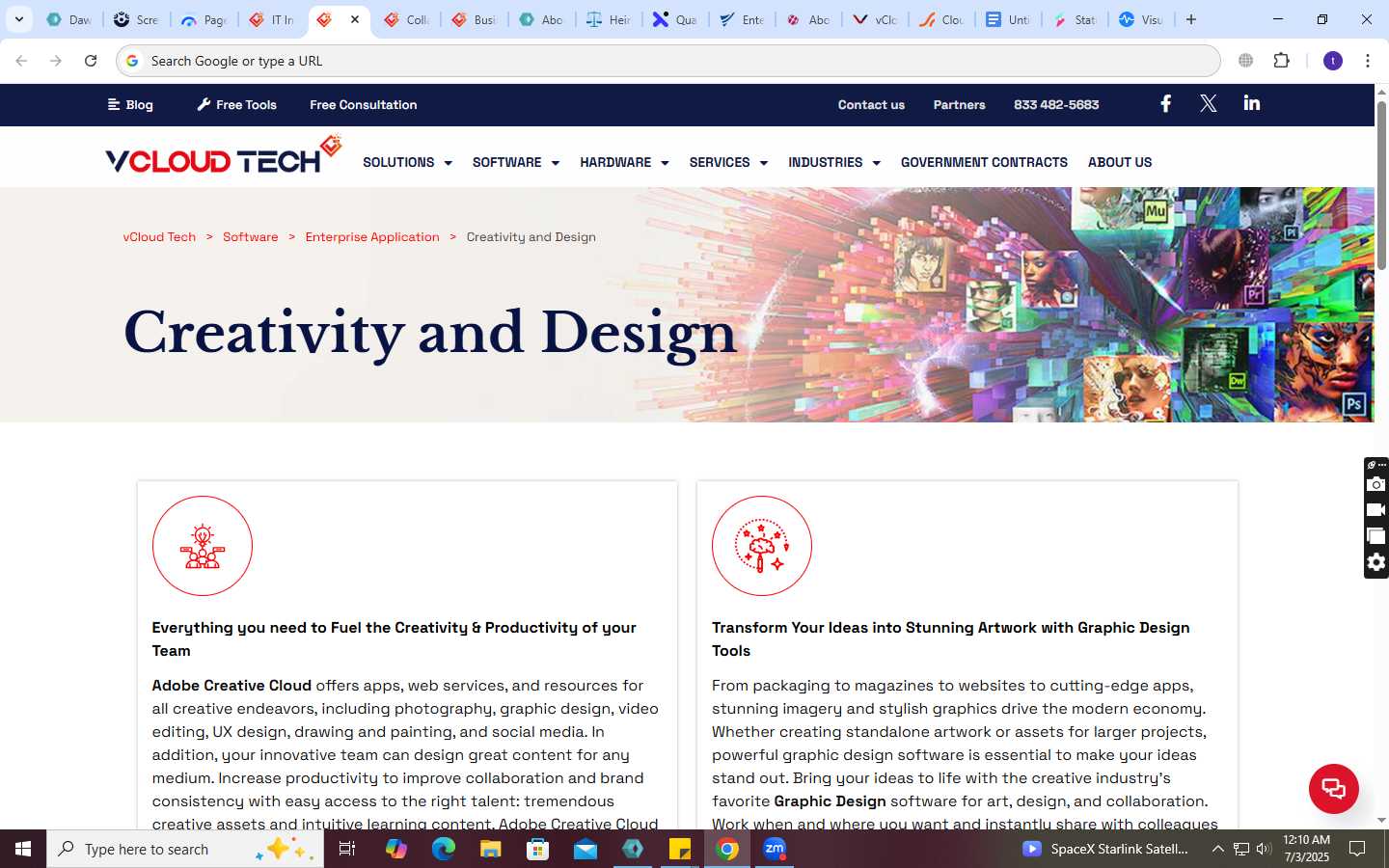Open the Chrome profile avatar
This screenshot has width=1389, height=868.
click(x=1333, y=61)
